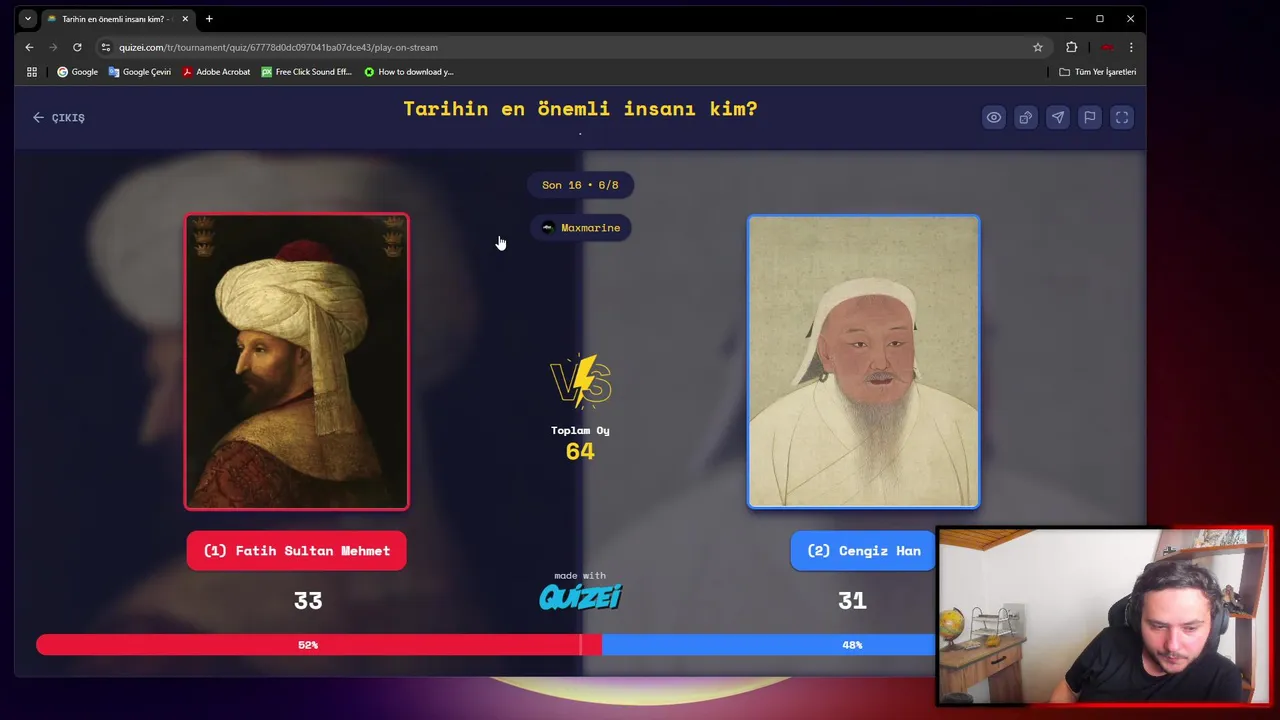Select the Fatih Sultan Mehmet portrait

click(x=296, y=362)
